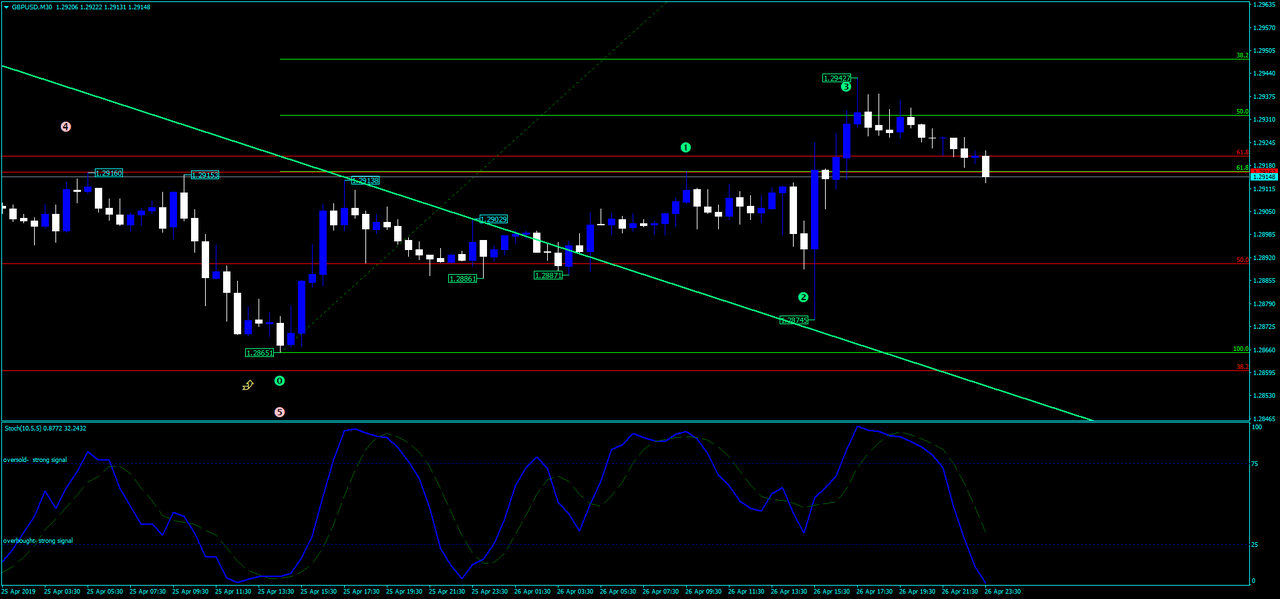
Task: Expand the 1.29427 swing high label
Action: point(836,77)
